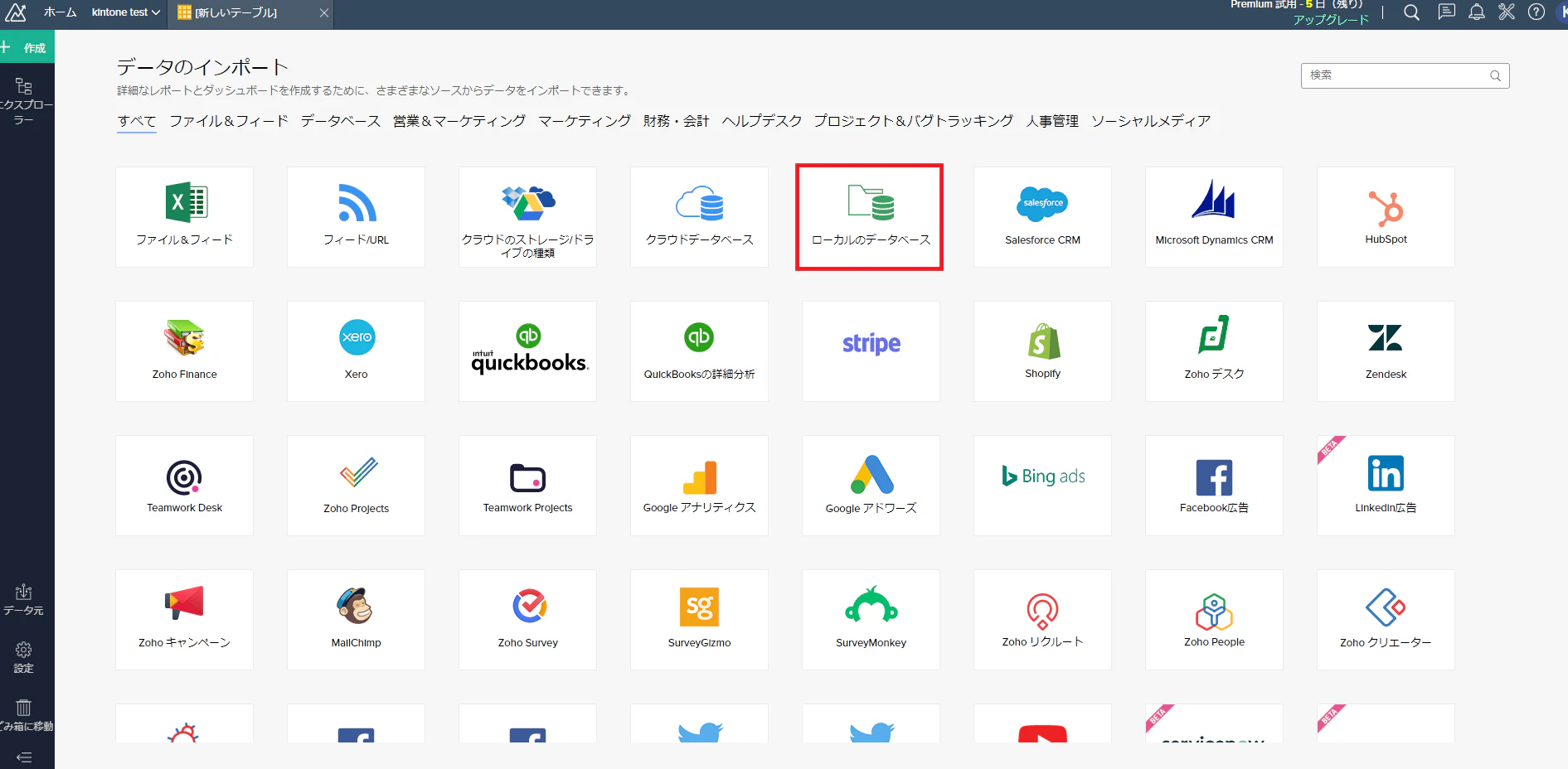This screenshot has width=1568, height=769.
Task: Switch to the ヘルプデスク category tab
Action: tap(762, 121)
